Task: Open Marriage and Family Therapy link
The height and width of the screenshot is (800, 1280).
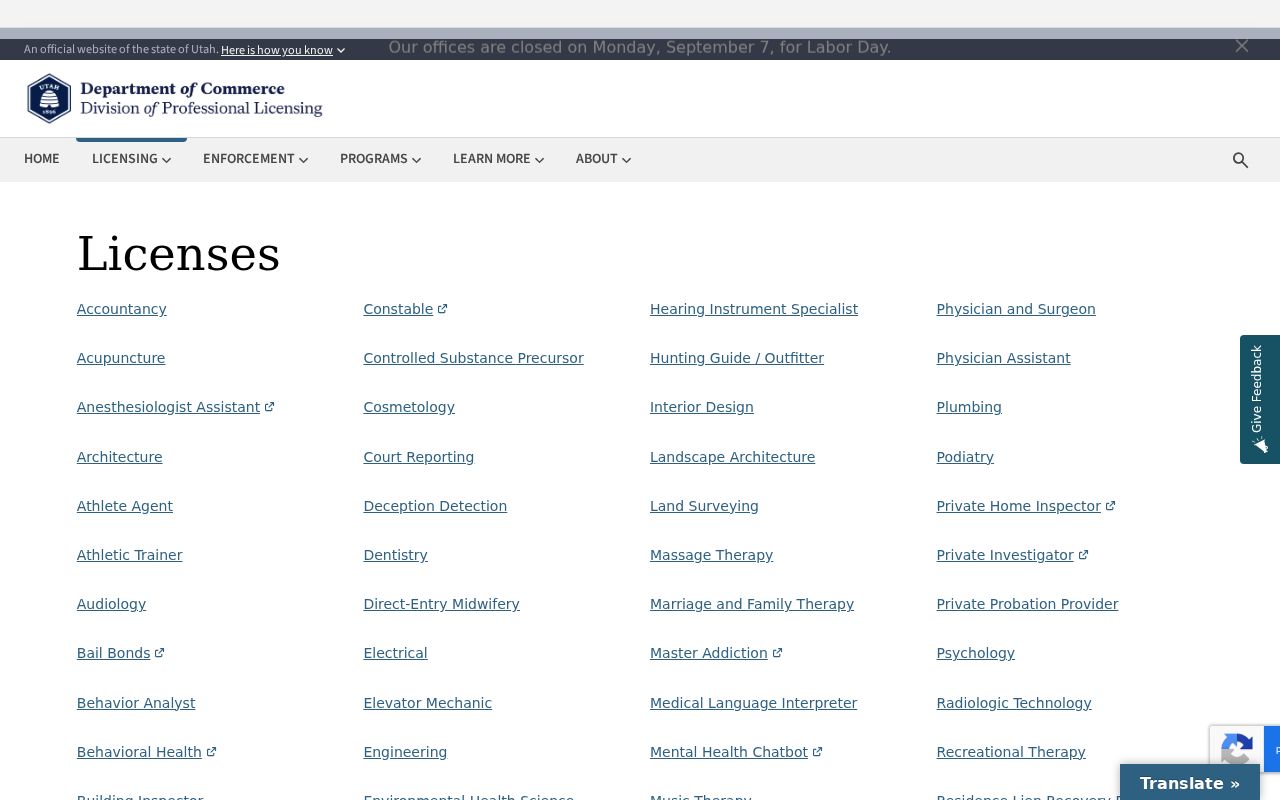Action: click(x=752, y=604)
